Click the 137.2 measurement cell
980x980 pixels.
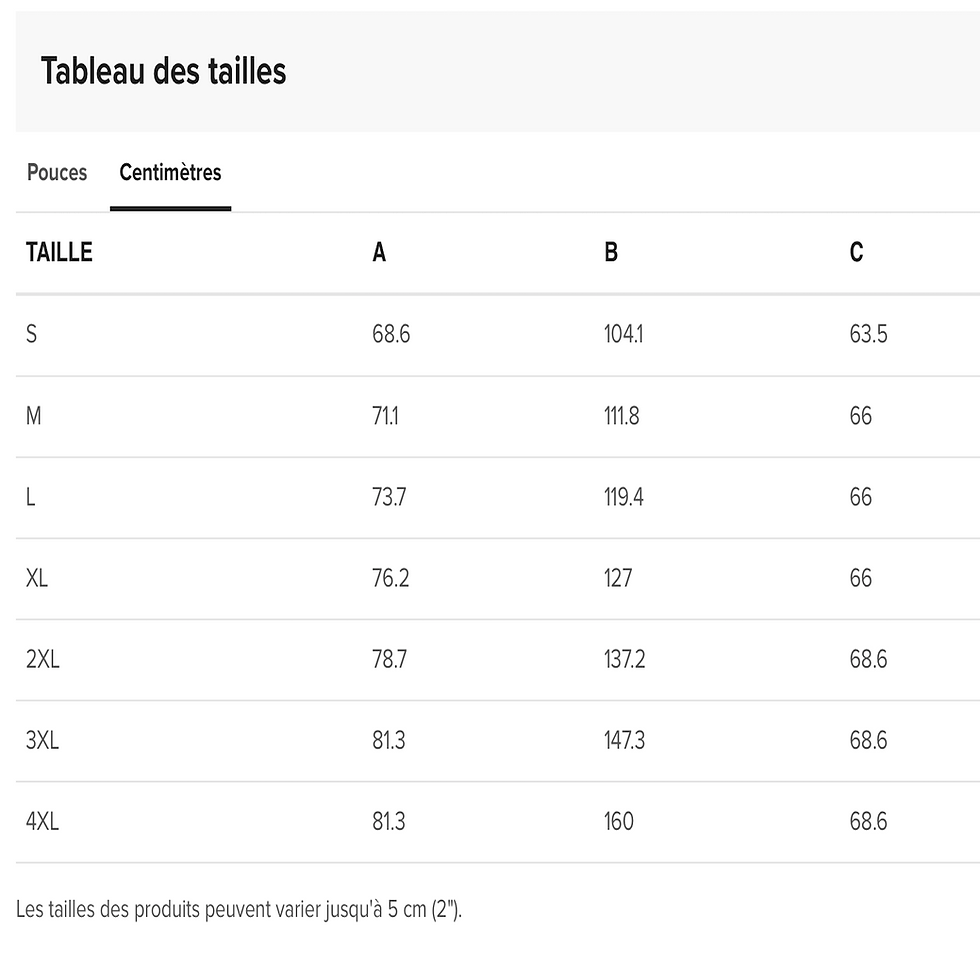624,660
